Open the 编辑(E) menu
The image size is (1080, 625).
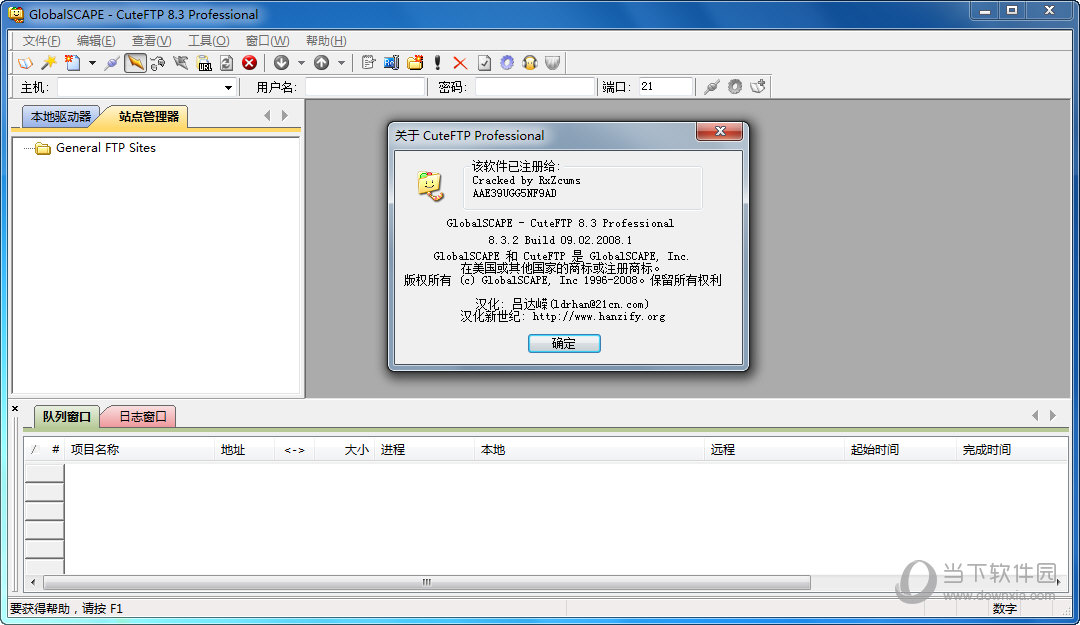pyautogui.click(x=96, y=41)
